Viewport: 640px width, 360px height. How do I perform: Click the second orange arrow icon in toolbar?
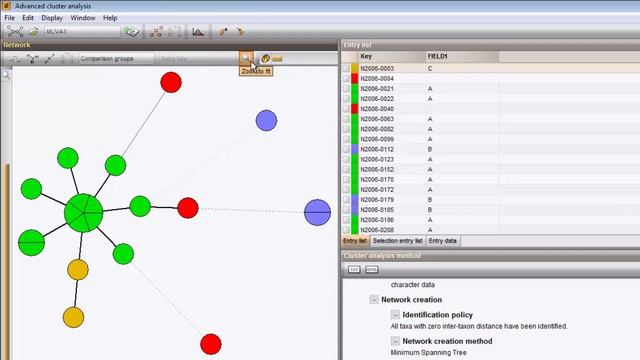pos(240,31)
